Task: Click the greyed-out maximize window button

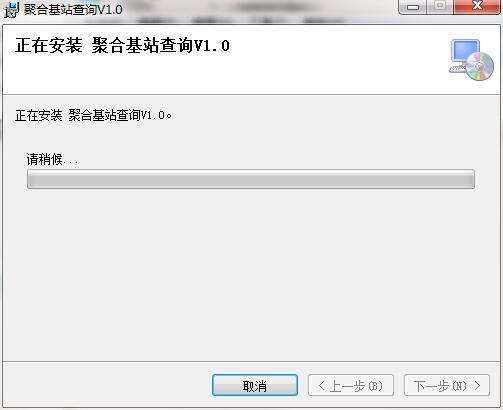Action: click(440, 6)
